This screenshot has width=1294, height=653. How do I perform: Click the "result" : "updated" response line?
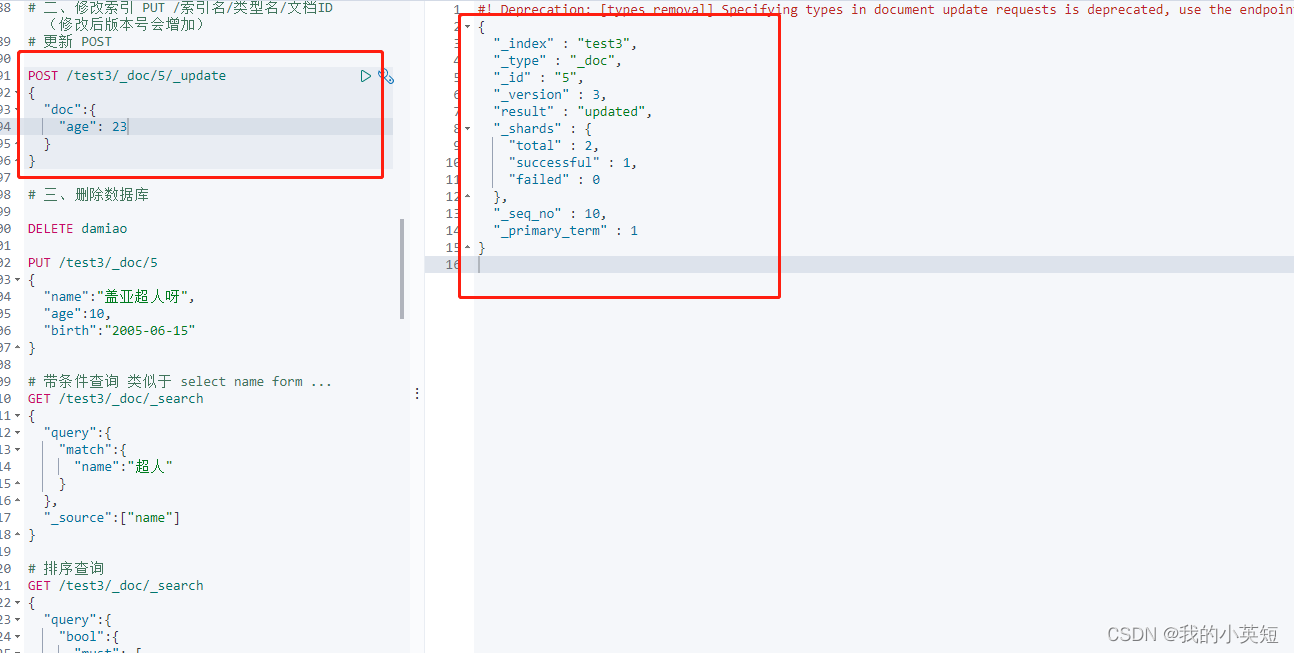click(573, 112)
